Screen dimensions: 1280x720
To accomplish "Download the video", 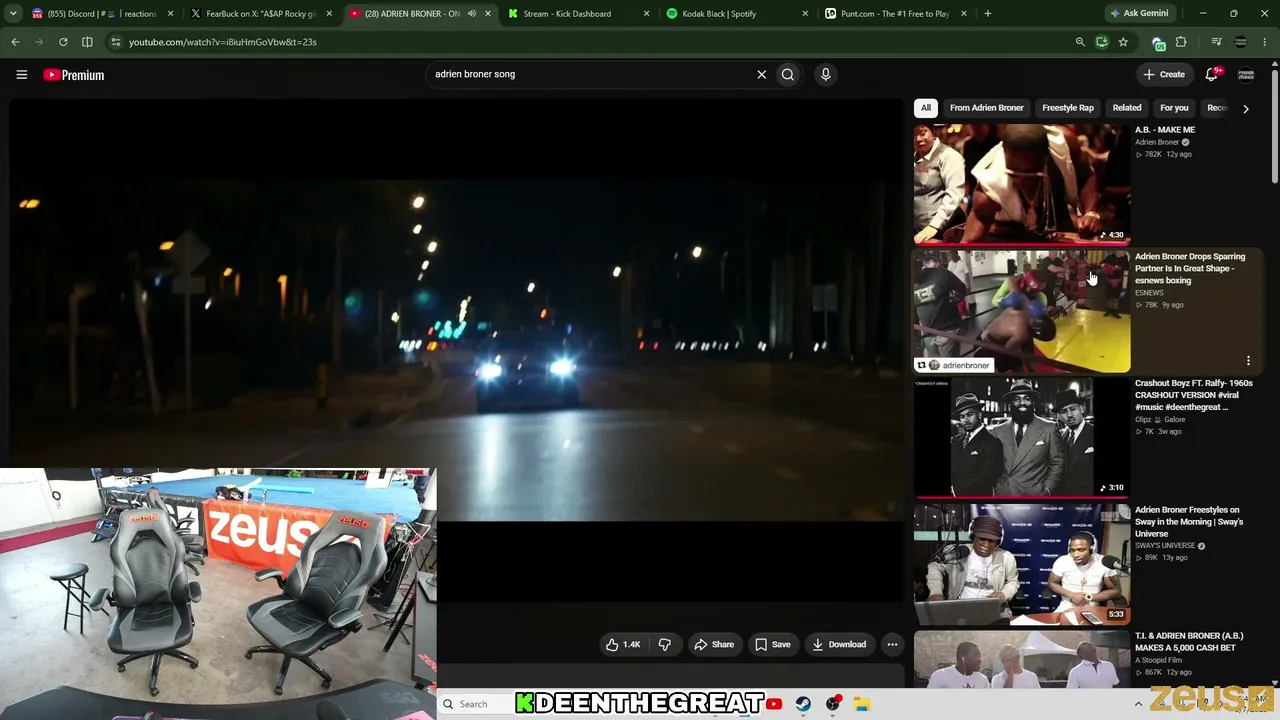I will coord(839,644).
